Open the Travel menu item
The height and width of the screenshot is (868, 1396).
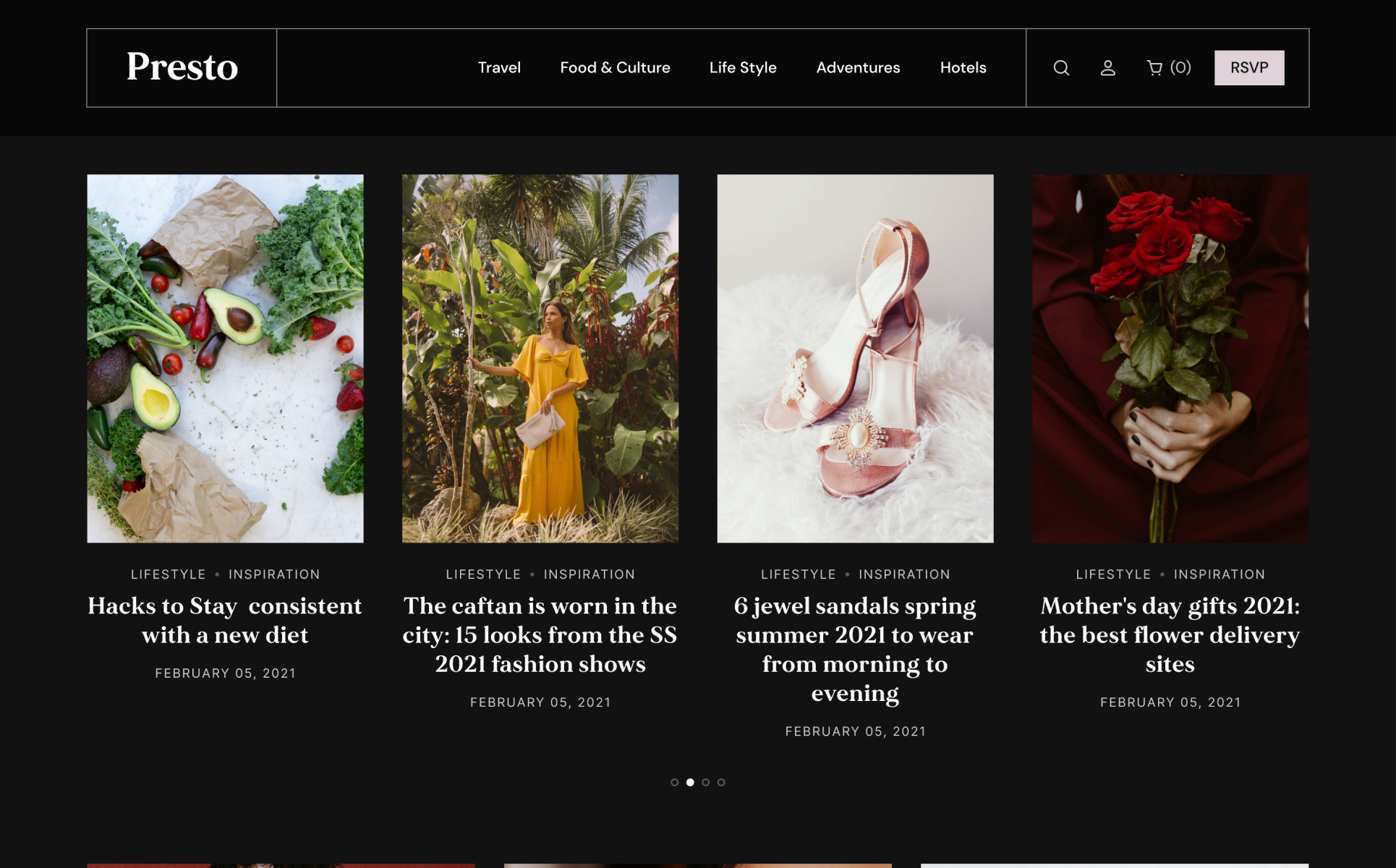click(x=498, y=67)
